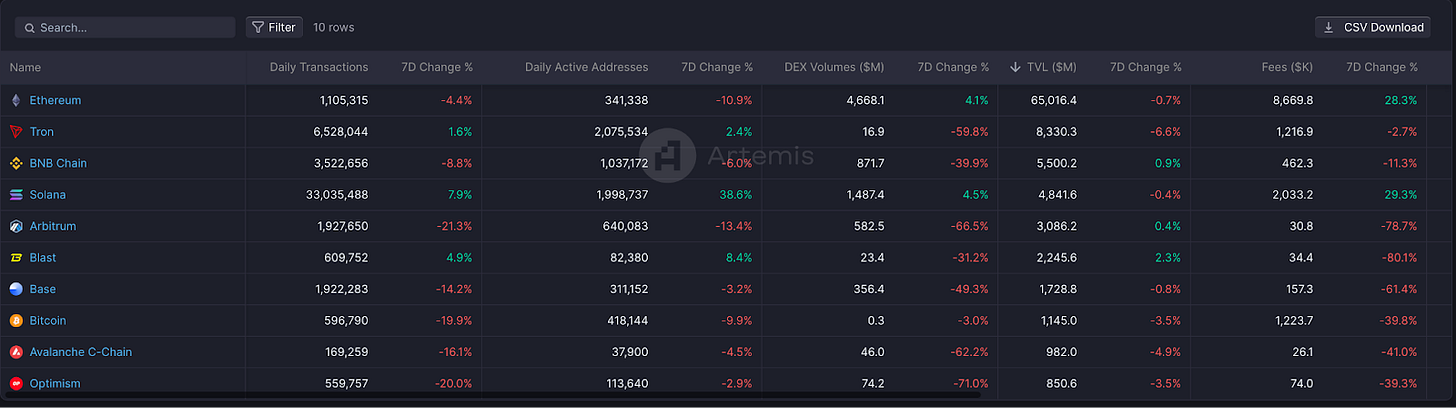Sort by Fees ($K) column header
Viewport: 1456px width, 408px height.
point(1287,67)
